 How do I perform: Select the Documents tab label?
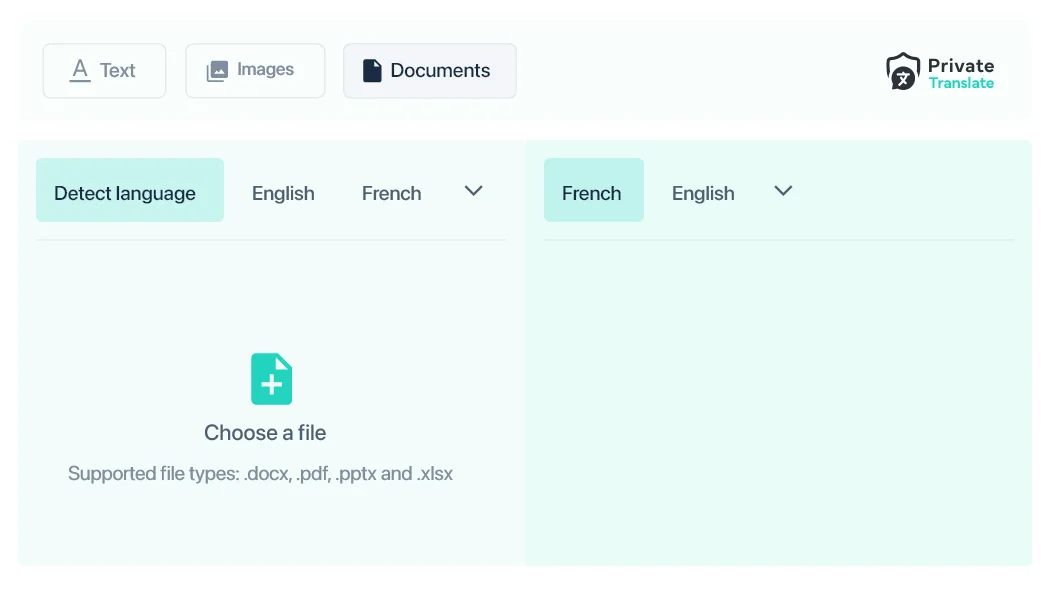(x=440, y=71)
